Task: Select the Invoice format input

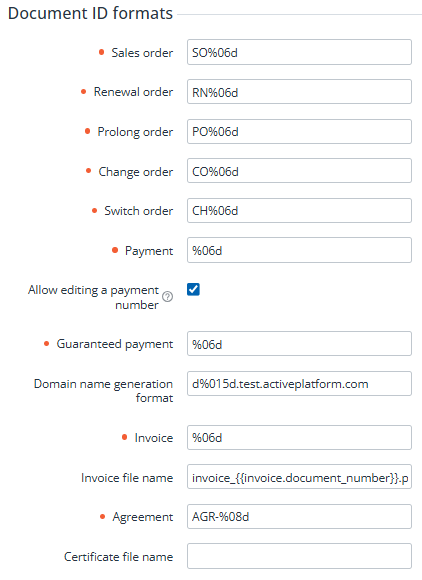Action: click(x=299, y=438)
